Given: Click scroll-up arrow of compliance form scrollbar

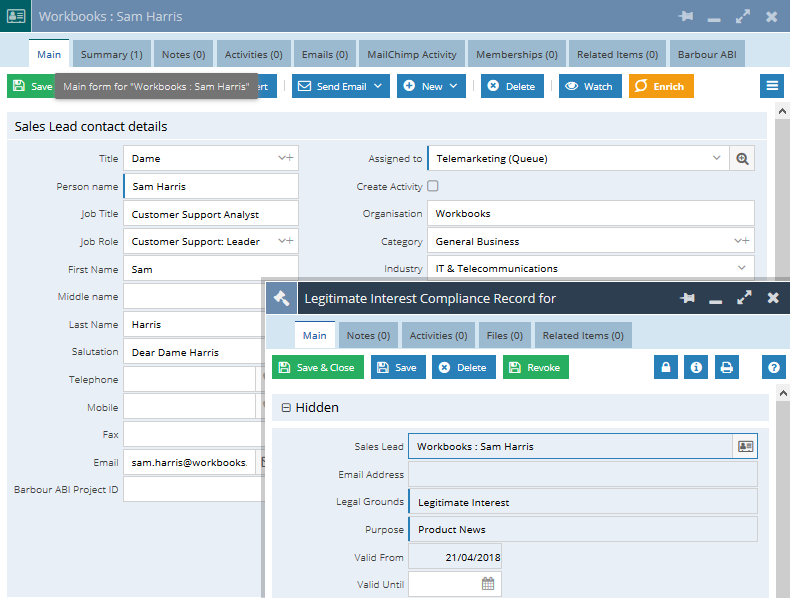Looking at the screenshot, I should (x=782, y=393).
